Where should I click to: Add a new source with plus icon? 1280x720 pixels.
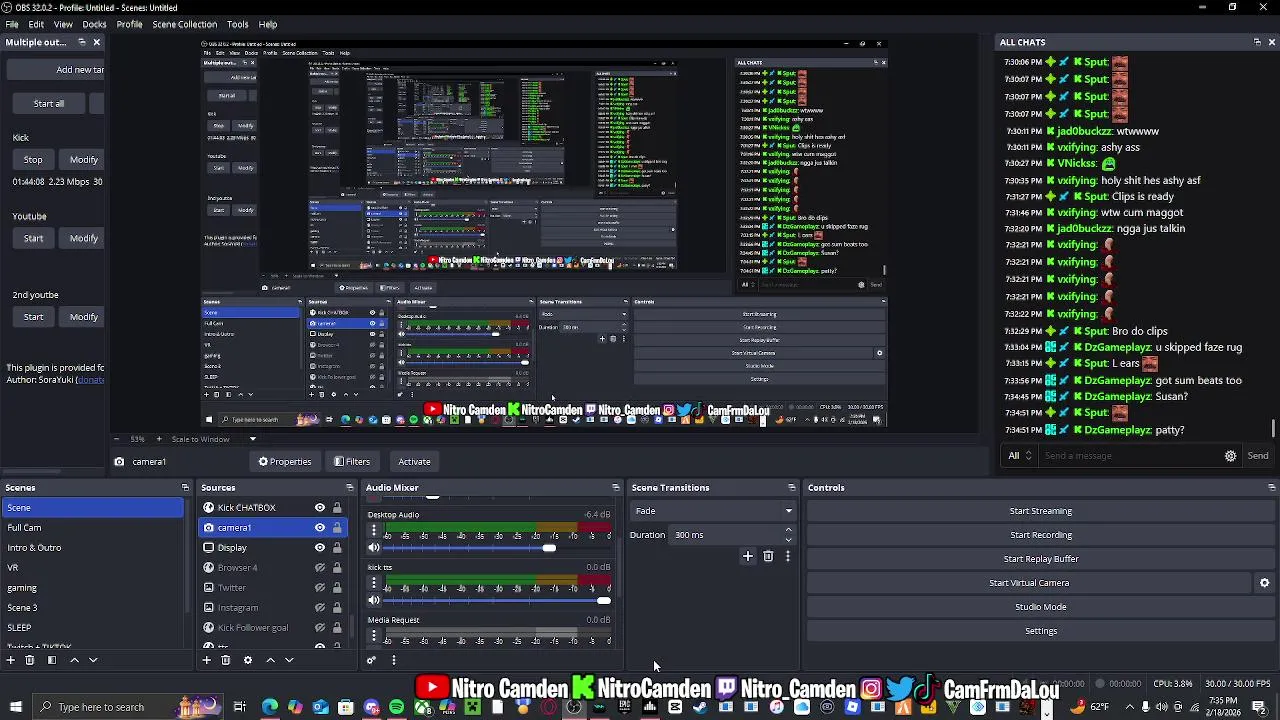207,660
